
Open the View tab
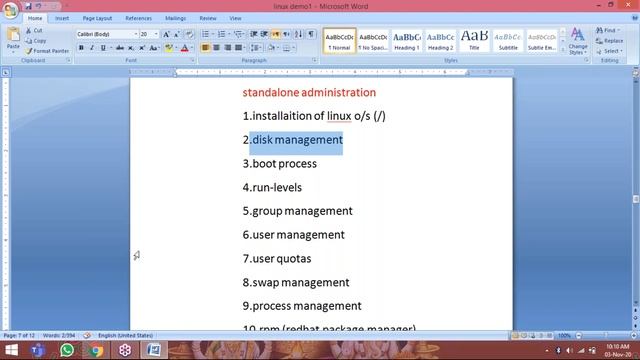(x=235, y=18)
